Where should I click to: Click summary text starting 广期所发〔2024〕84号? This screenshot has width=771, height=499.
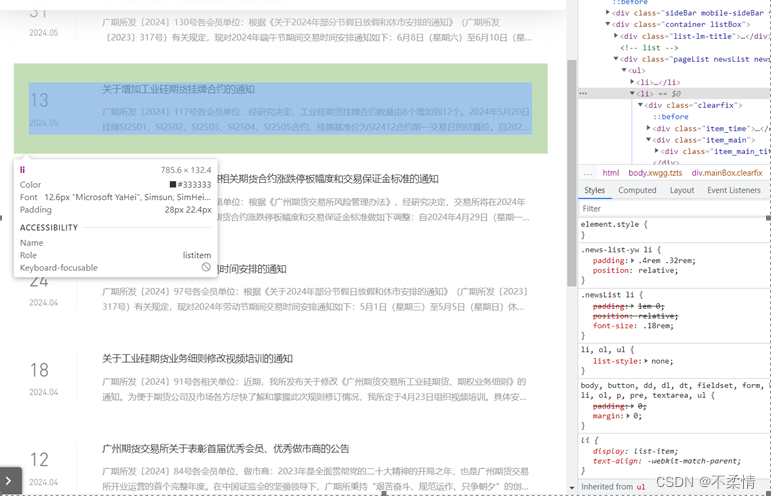click(x=315, y=479)
